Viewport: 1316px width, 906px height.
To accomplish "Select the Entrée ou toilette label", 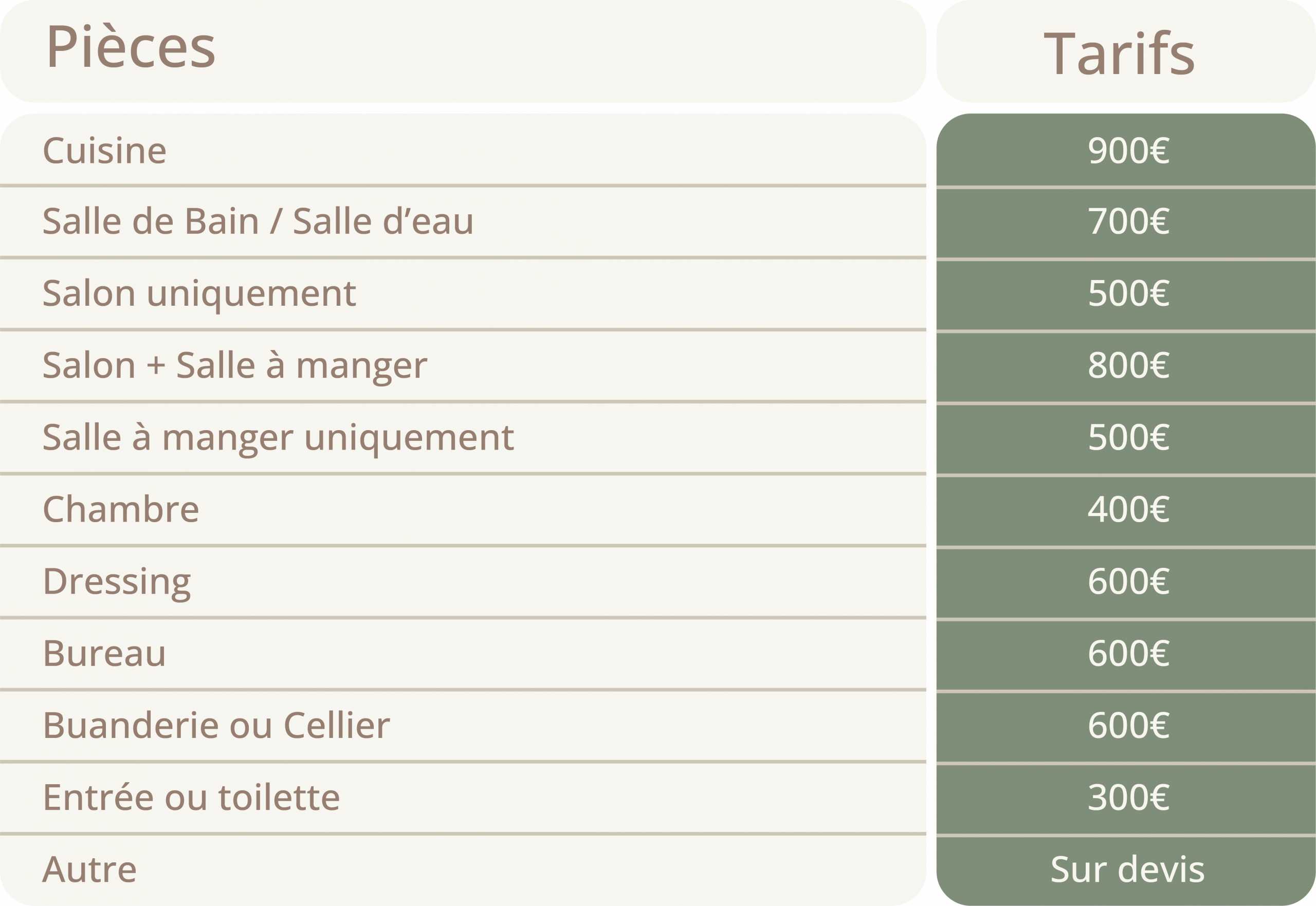I will [x=191, y=798].
